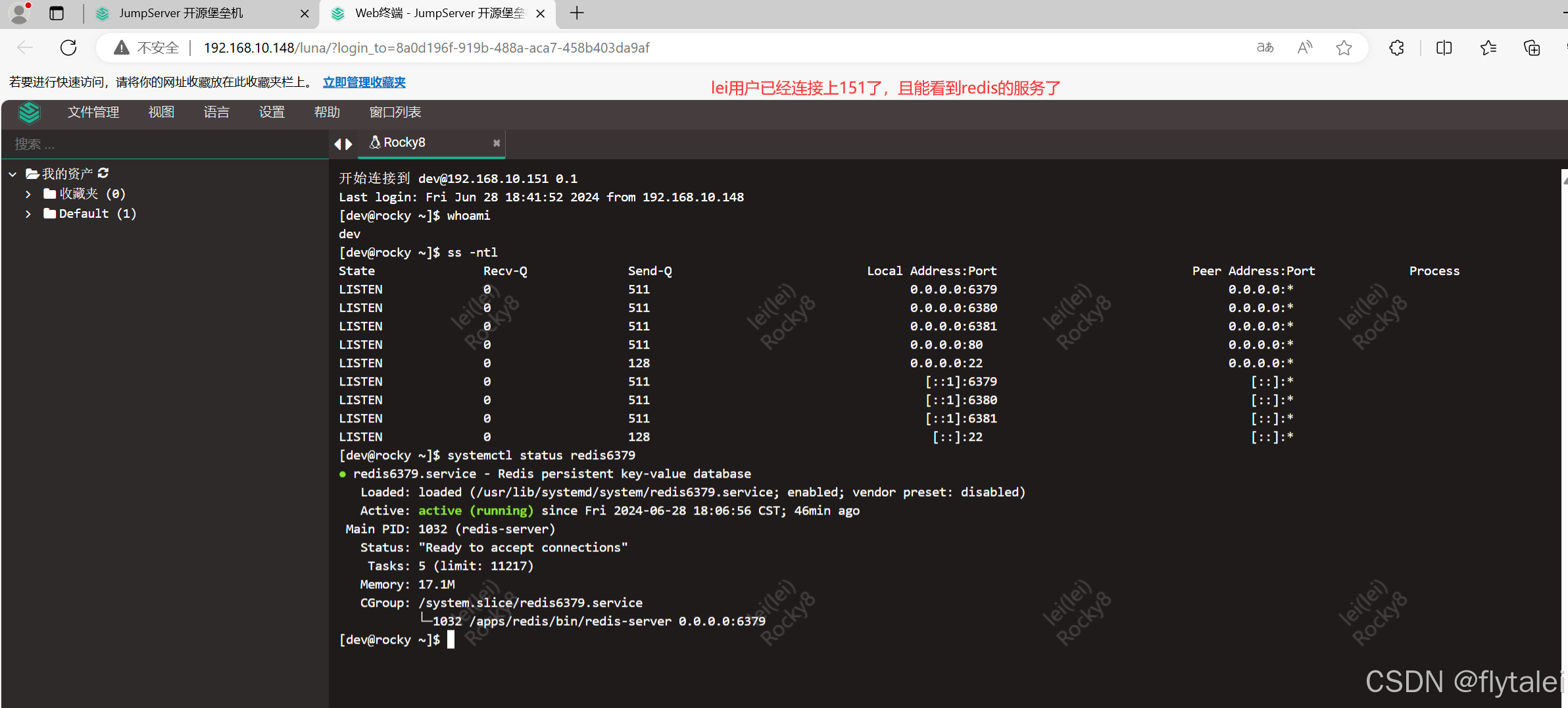
Task: Focus the asset 搜索 input field
Action: pyautogui.click(x=164, y=144)
